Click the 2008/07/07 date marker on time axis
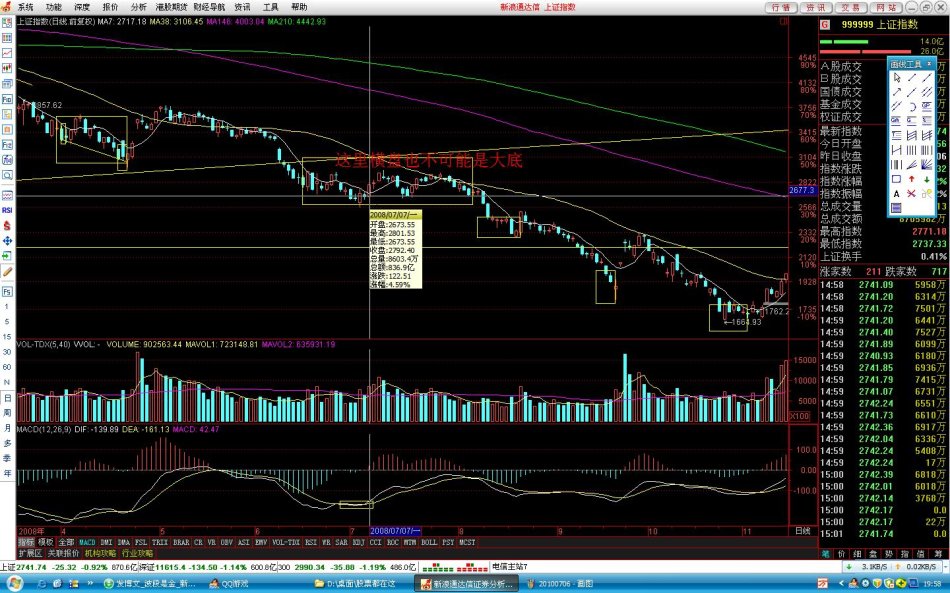The image size is (950, 593). coord(395,531)
